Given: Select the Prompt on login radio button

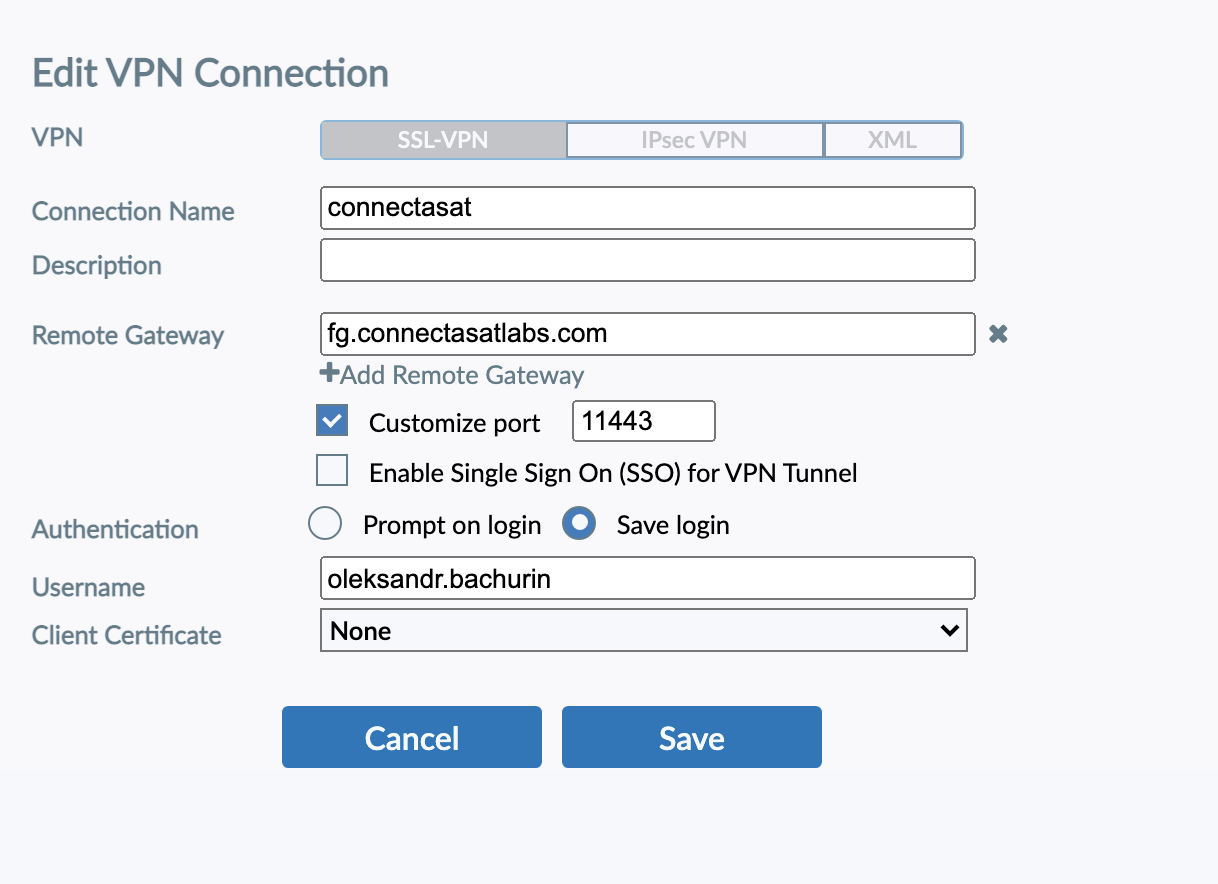Looking at the screenshot, I should click(x=326, y=524).
